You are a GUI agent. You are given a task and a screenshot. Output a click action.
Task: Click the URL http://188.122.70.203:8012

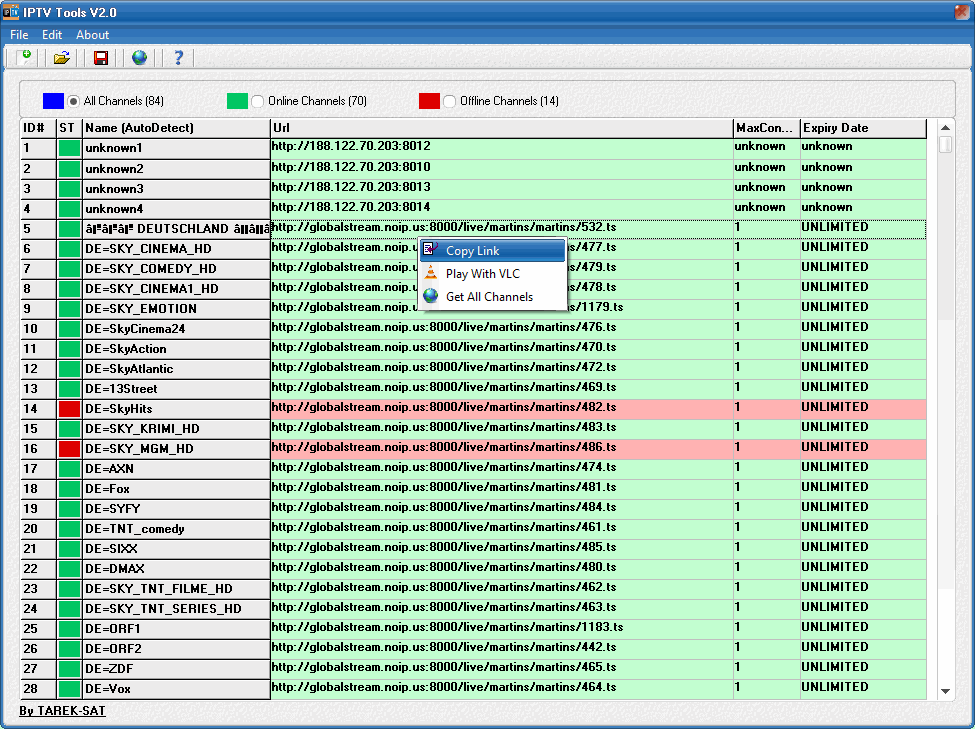tap(351, 146)
